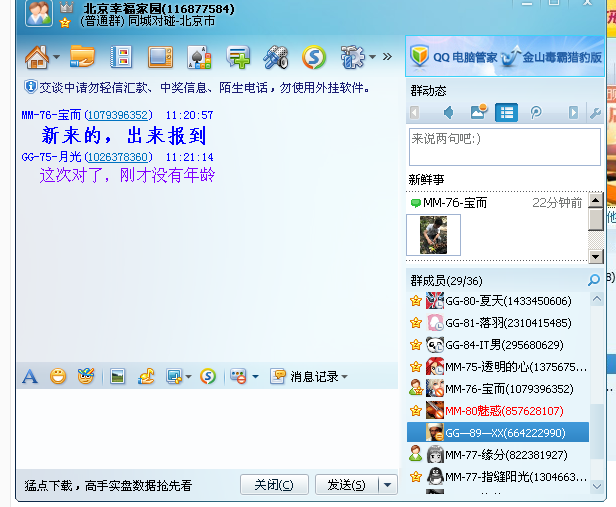Viewport: 616px width, 507px height.
Task: Select member MM-77-指缝阳光
Action: [x=498, y=477]
